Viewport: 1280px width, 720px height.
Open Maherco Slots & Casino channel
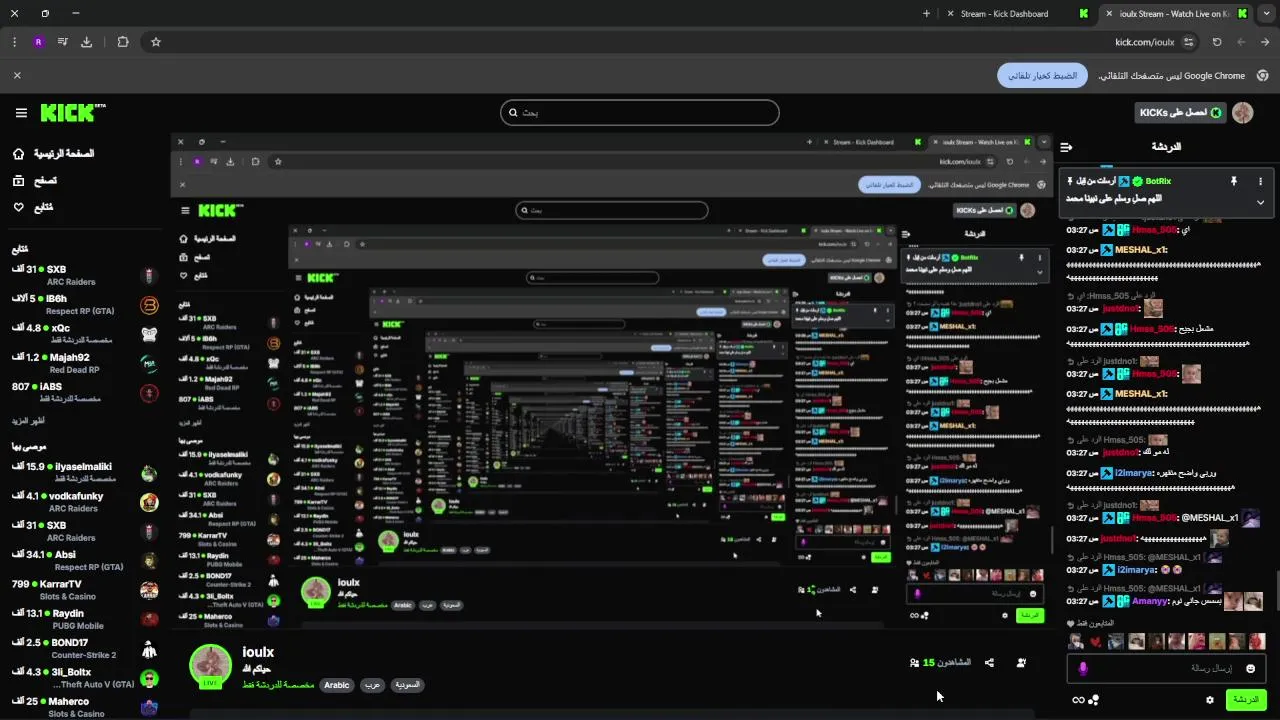85,707
